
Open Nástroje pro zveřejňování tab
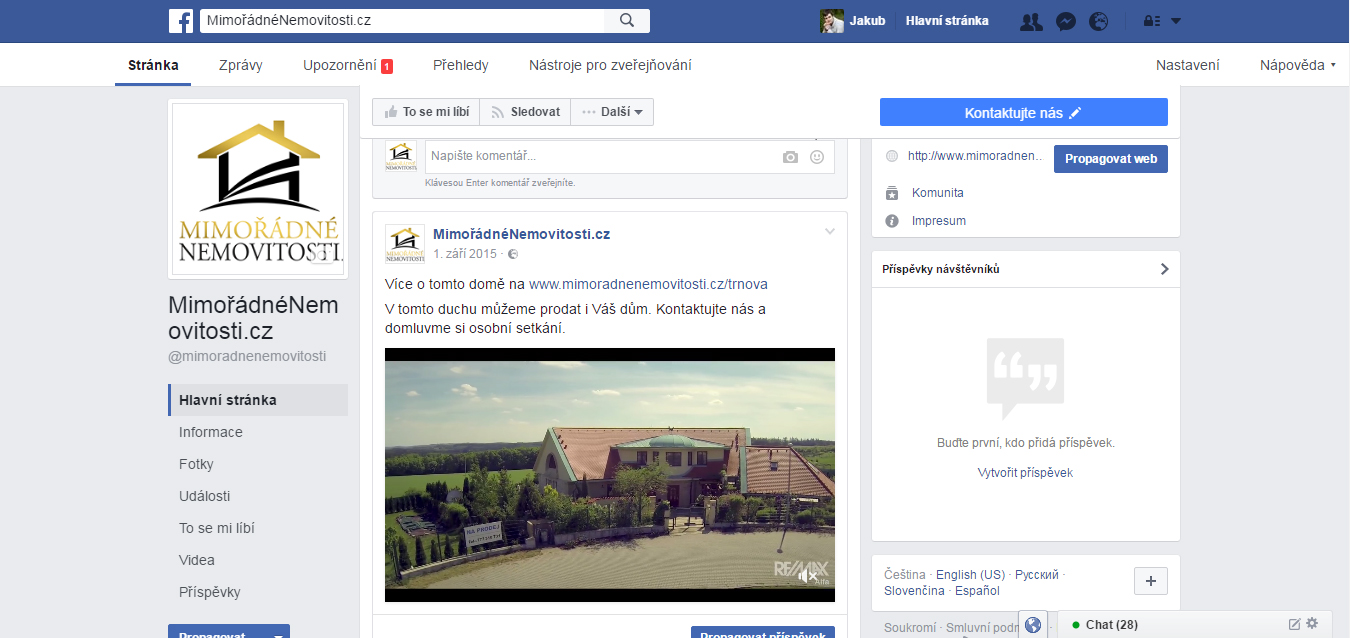coord(610,66)
